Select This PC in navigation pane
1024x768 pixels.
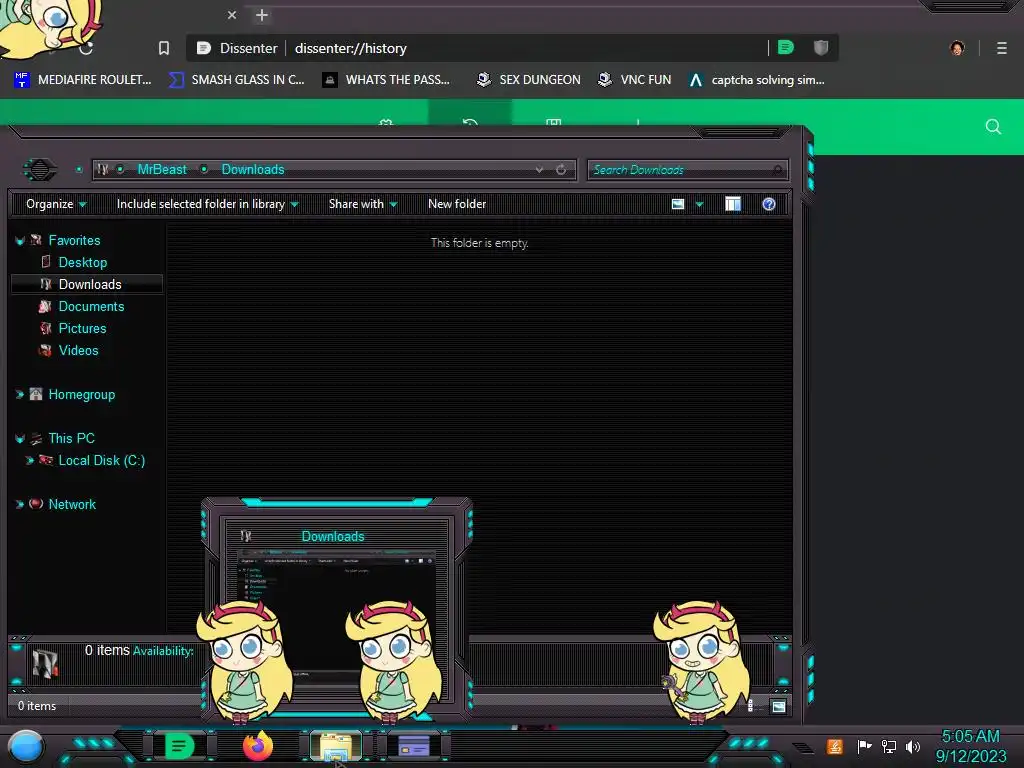pos(71,438)
